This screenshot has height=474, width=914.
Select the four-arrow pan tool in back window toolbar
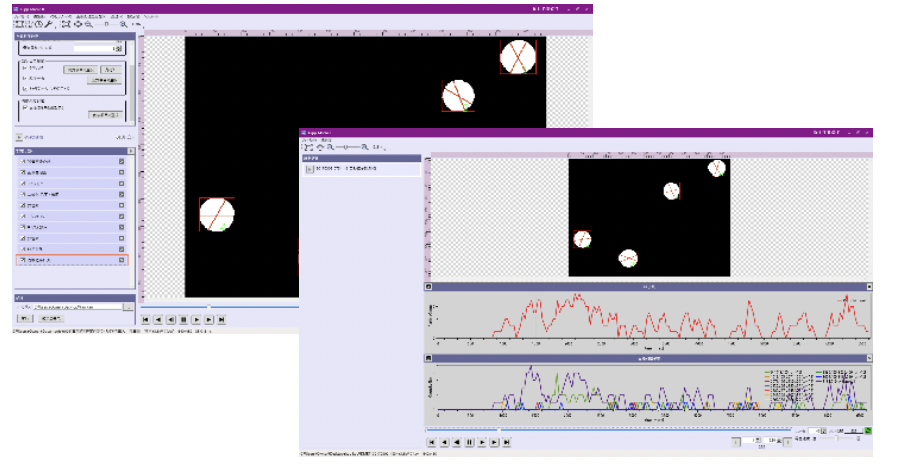point(78,24)
